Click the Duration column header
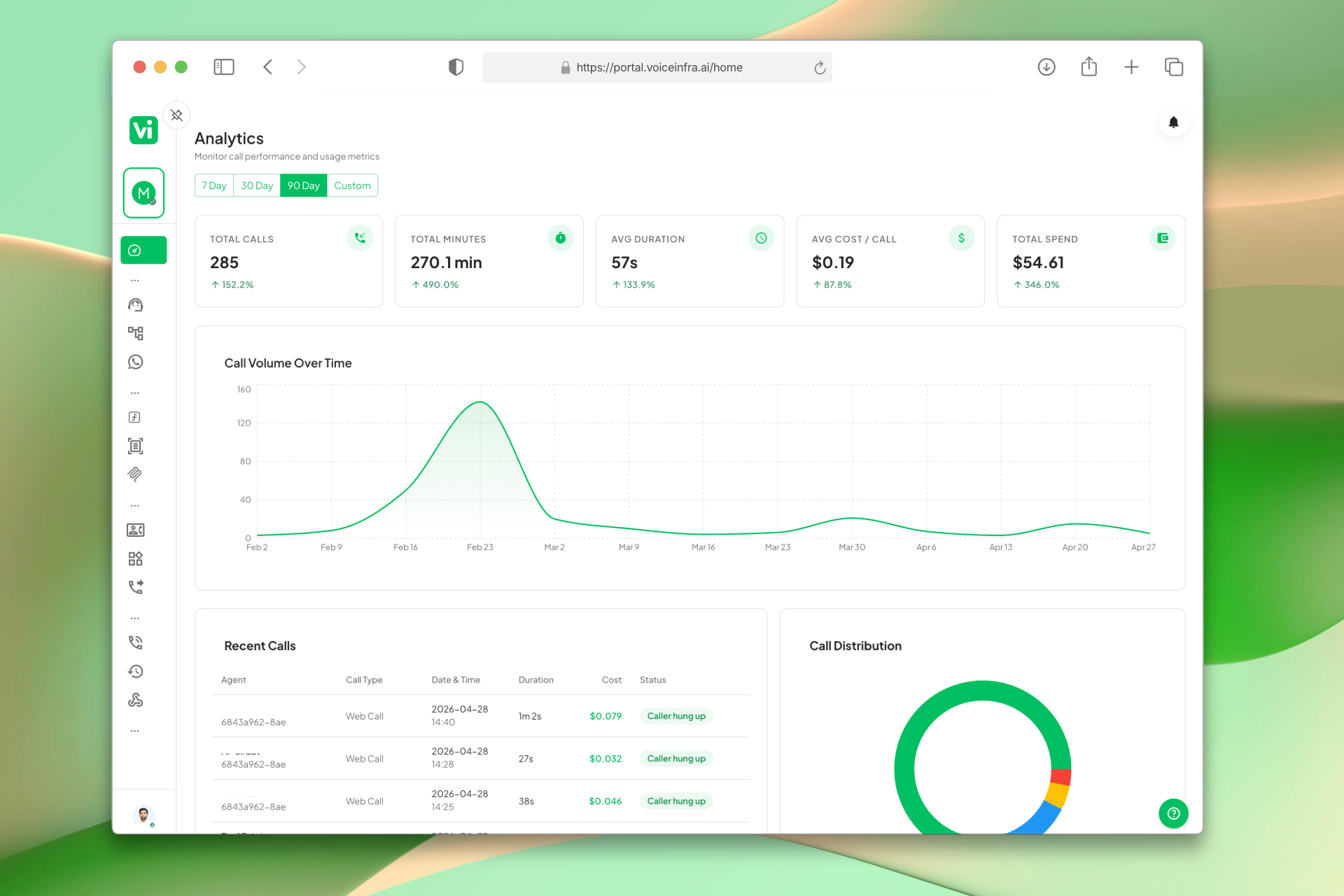Image resolution: width=1344 pixels, height=896 pixels. click(536, 680)
